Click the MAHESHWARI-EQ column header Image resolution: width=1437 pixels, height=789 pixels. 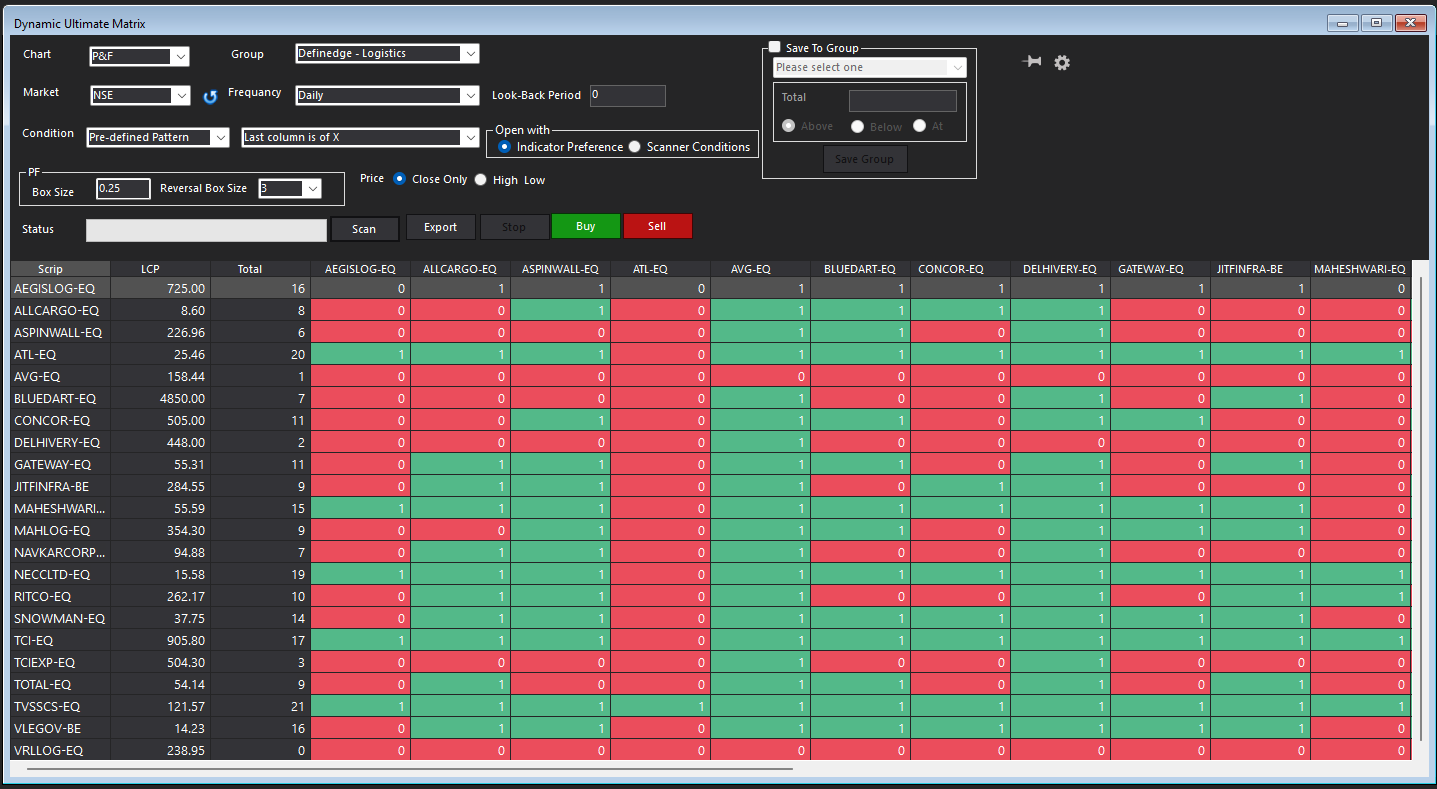tap(1360, 269)
